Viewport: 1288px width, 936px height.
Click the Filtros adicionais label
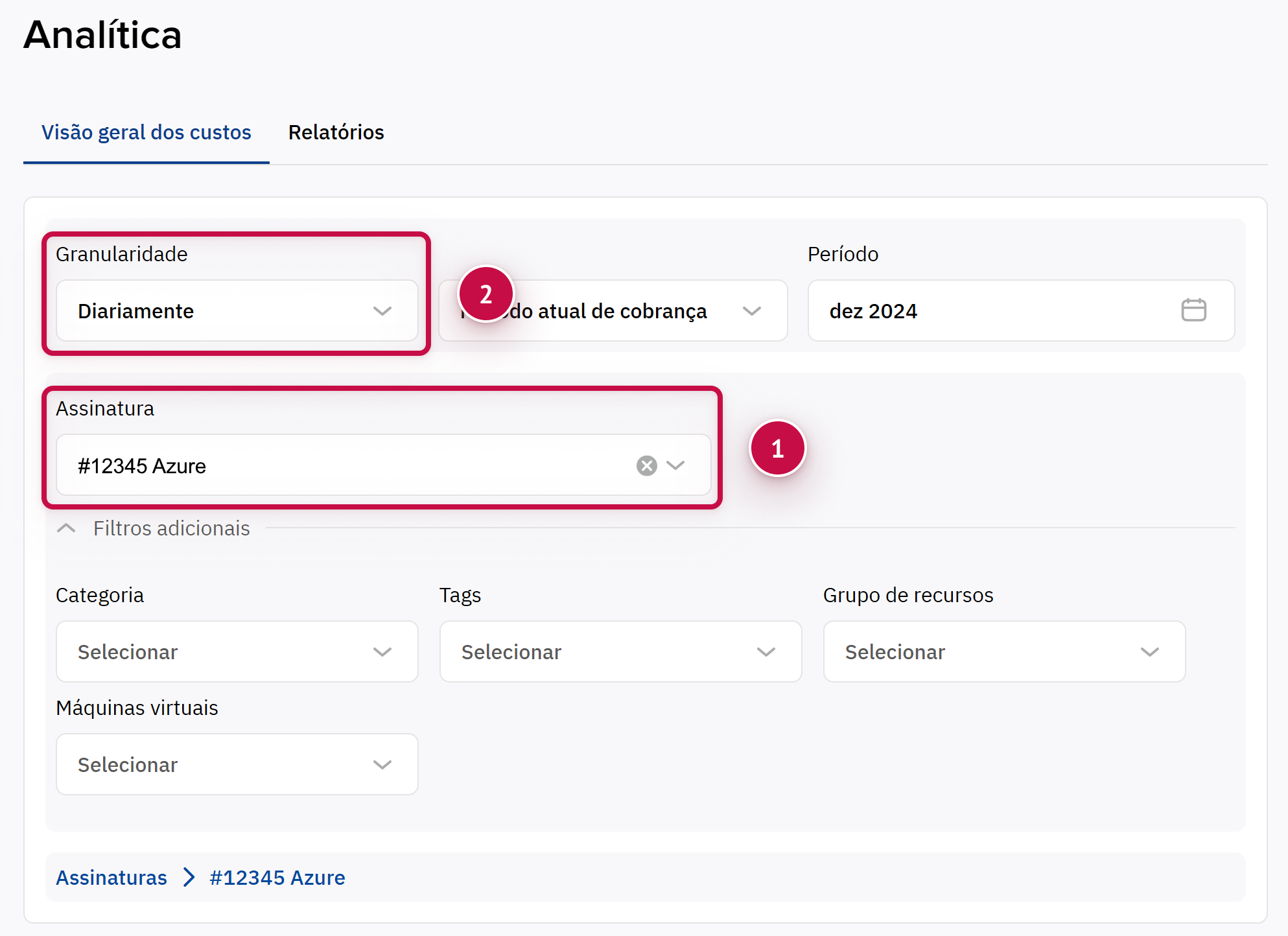171,528
